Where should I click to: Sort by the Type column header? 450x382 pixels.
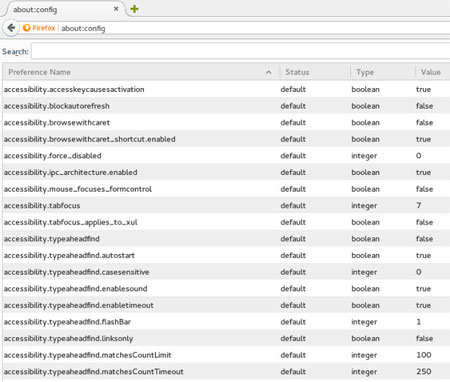tap(383, 72)
